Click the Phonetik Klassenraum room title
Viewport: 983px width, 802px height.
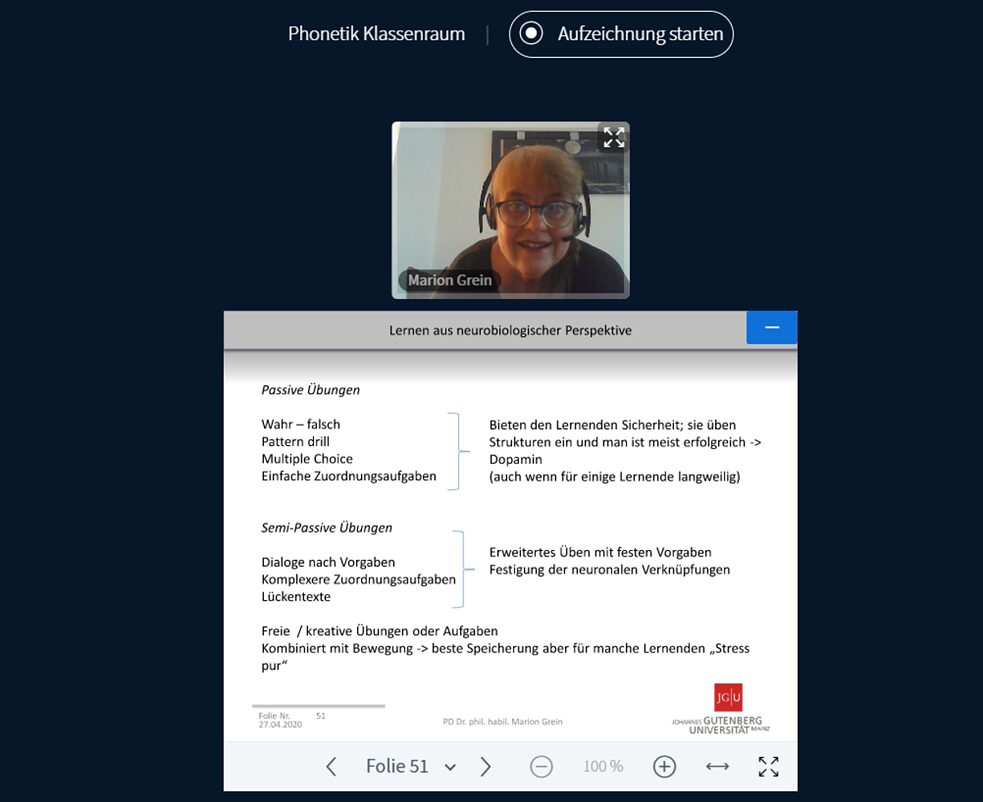pos(376,34)
